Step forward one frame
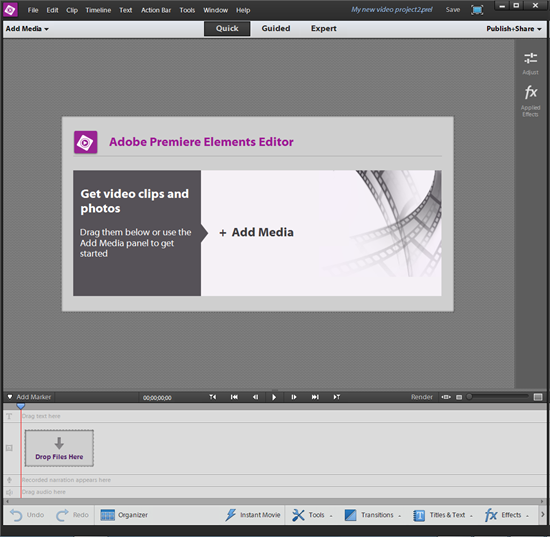This screenshot has height=537, width=550. (x=294, y=397)
